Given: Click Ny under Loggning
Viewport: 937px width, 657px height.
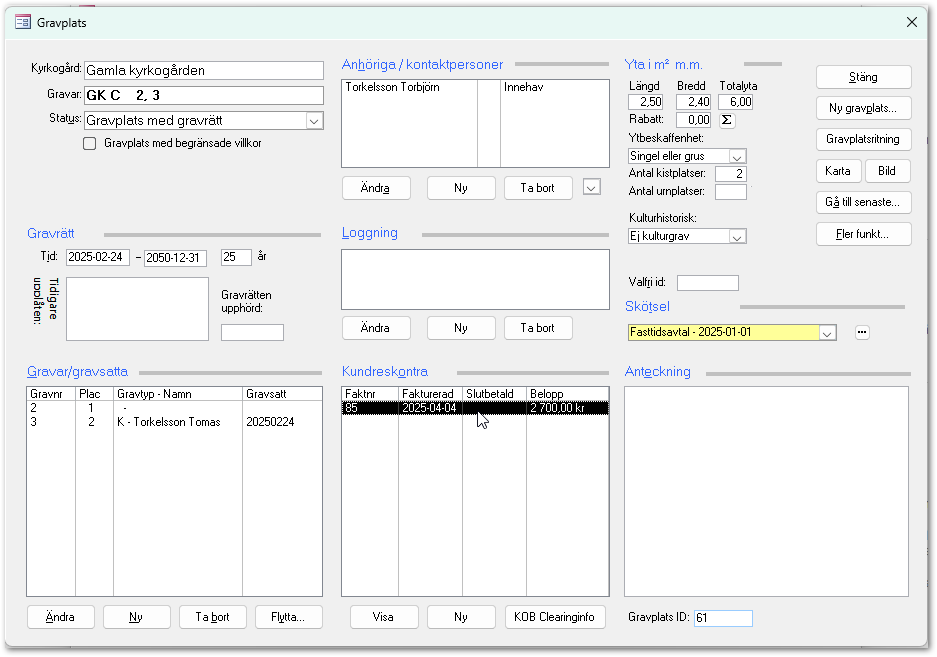Looking at the screenshot, I should [461, 328].
